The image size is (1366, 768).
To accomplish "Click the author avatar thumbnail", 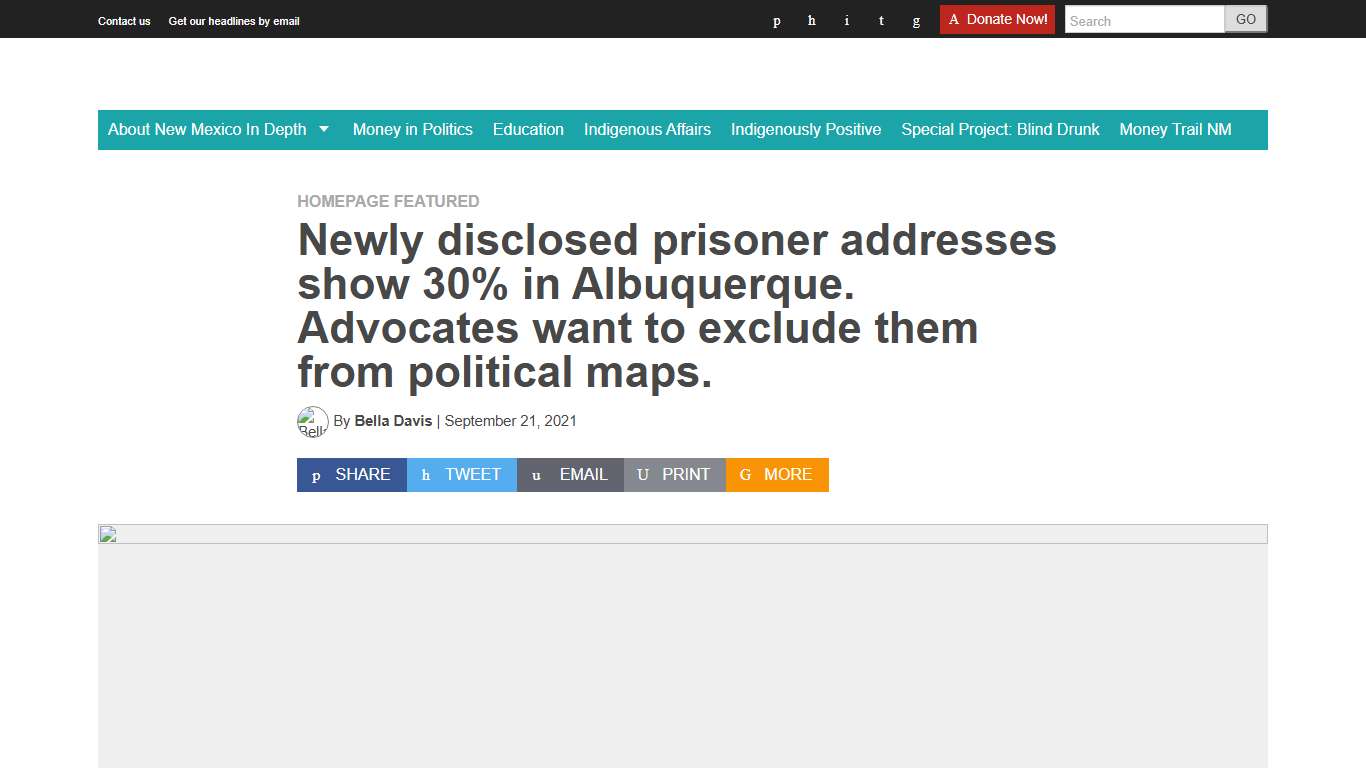I will click(313, 421).
